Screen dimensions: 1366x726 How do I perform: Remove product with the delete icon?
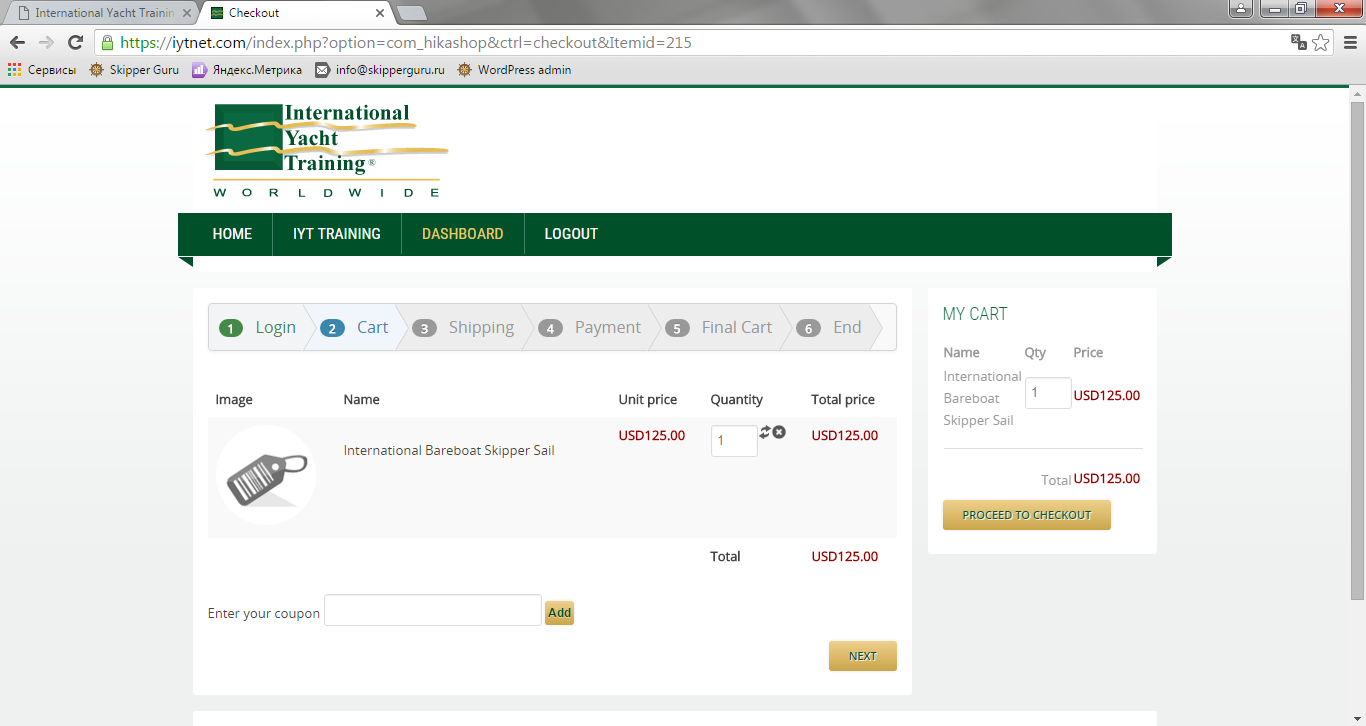779,432
